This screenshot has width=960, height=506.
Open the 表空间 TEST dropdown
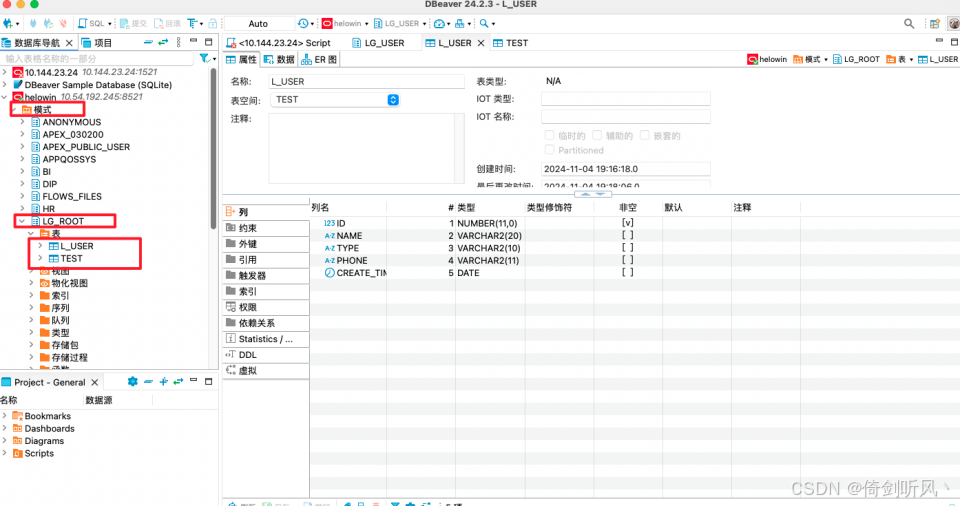[334, 100]
